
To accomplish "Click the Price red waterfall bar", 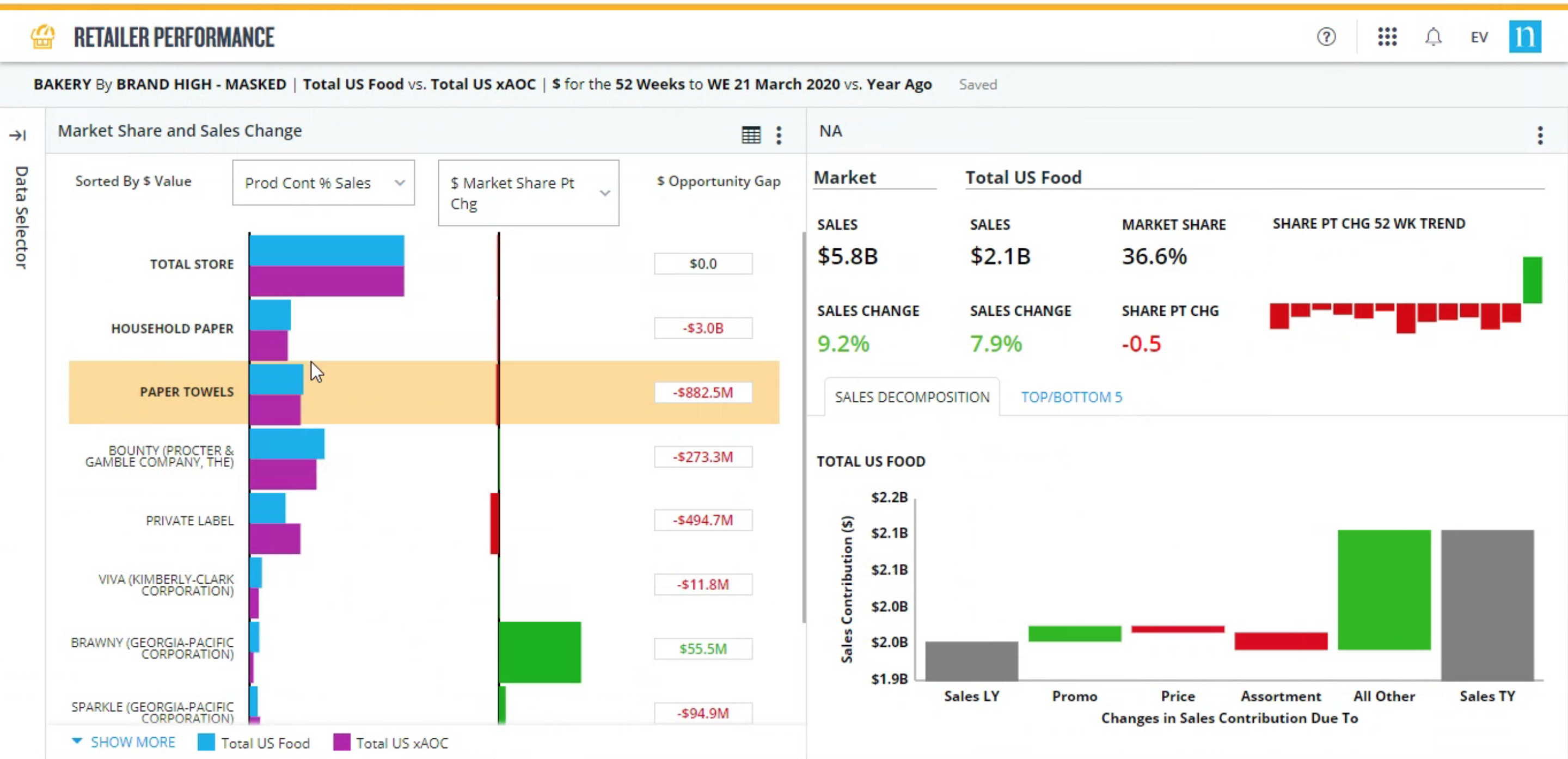I will tap(1178, 629).
